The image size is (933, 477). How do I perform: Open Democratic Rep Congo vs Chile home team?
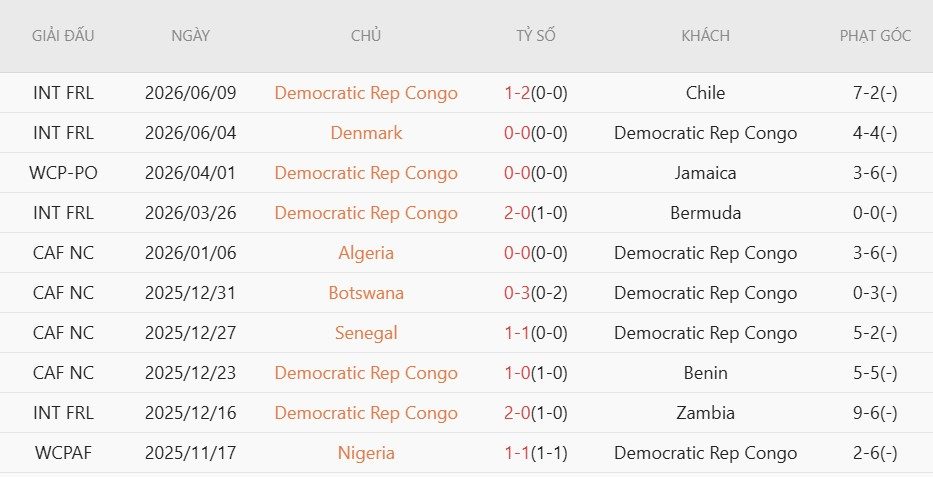pyautogui.click(x=366, y=93)
